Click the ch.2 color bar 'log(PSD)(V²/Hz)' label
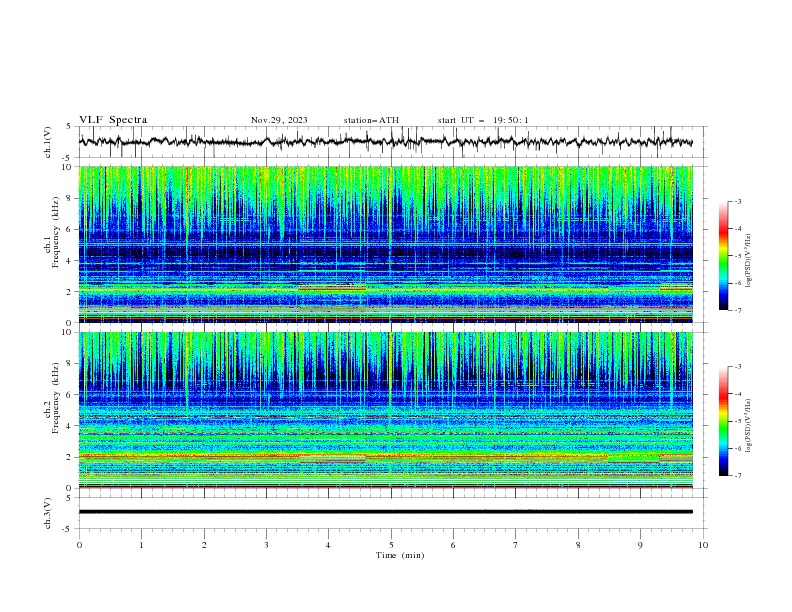Image resolution: width=792 pixels, height=612 pixels. click(x=749, y=425)
